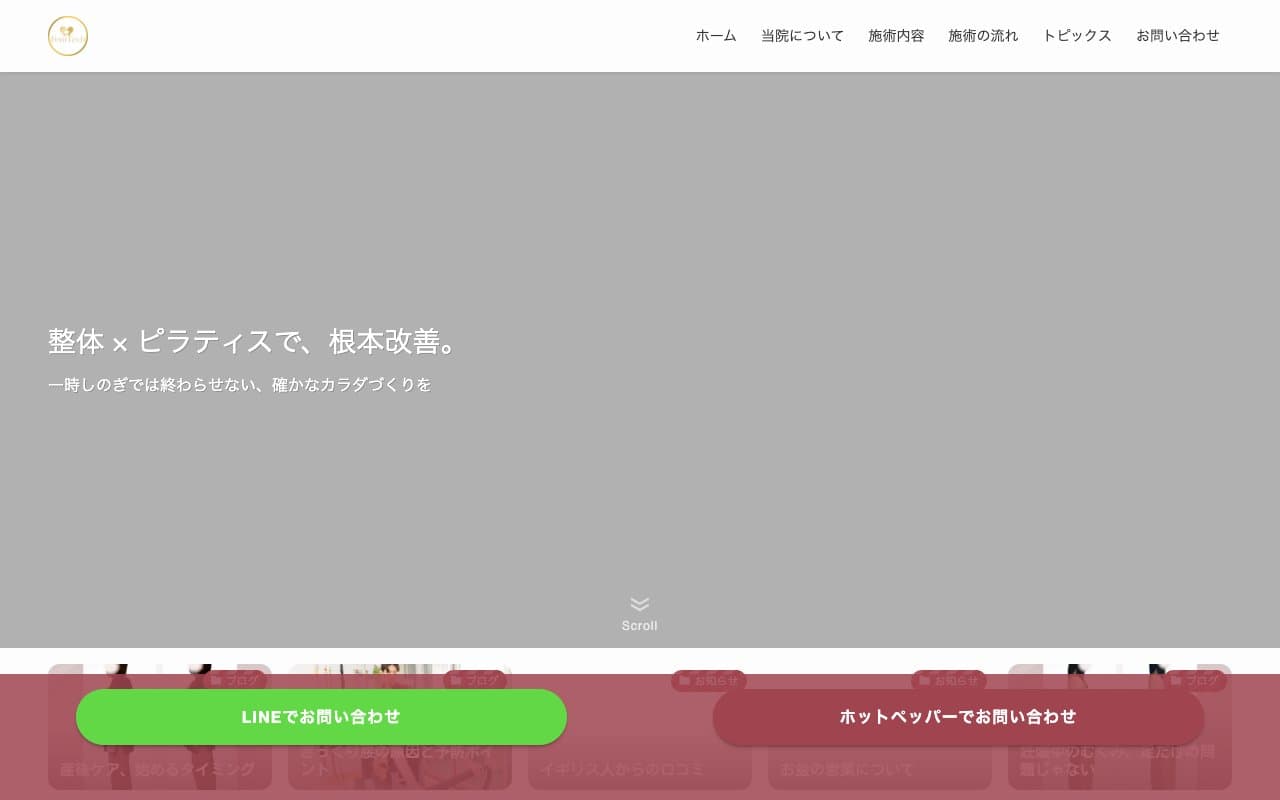Click the folder icon on the rightmost ブログ tag
This screenshot has width=1280, height=800.
pyautogui.click(x=1178, y=680)
